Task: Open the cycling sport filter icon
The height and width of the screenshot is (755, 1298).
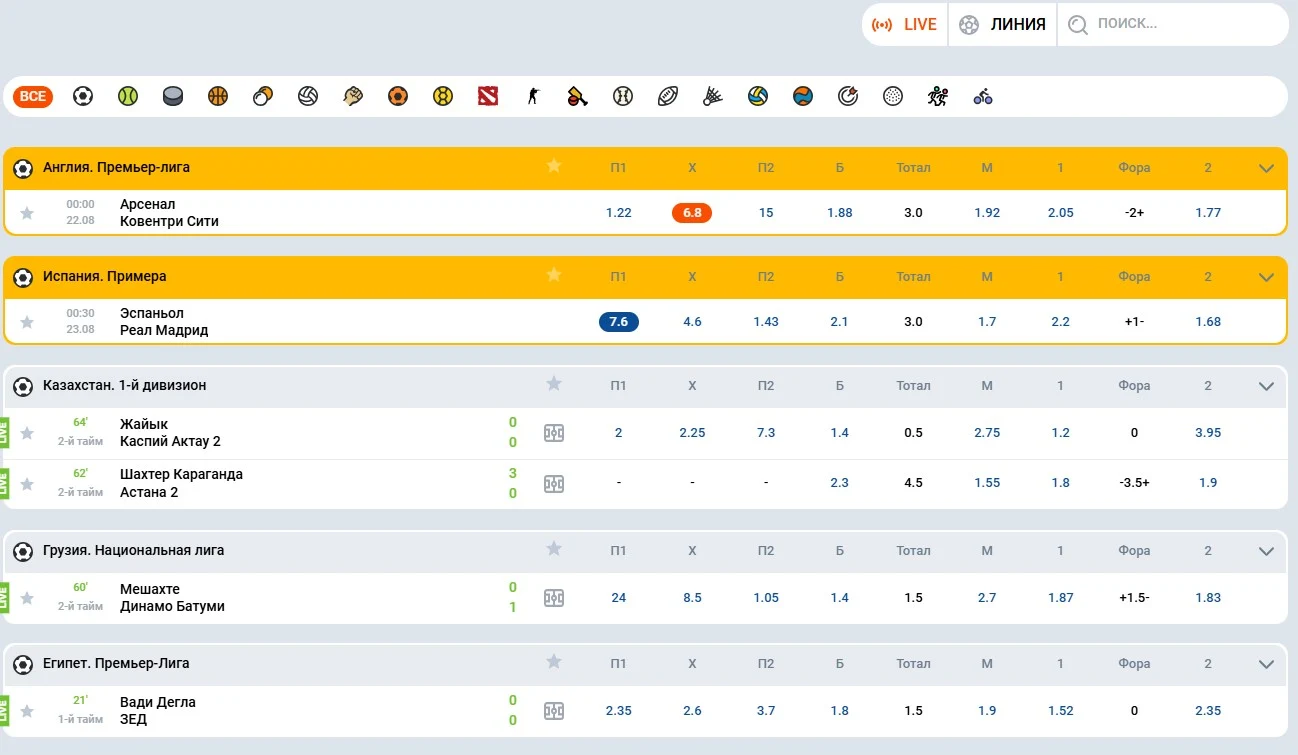Action: [983, 96]
